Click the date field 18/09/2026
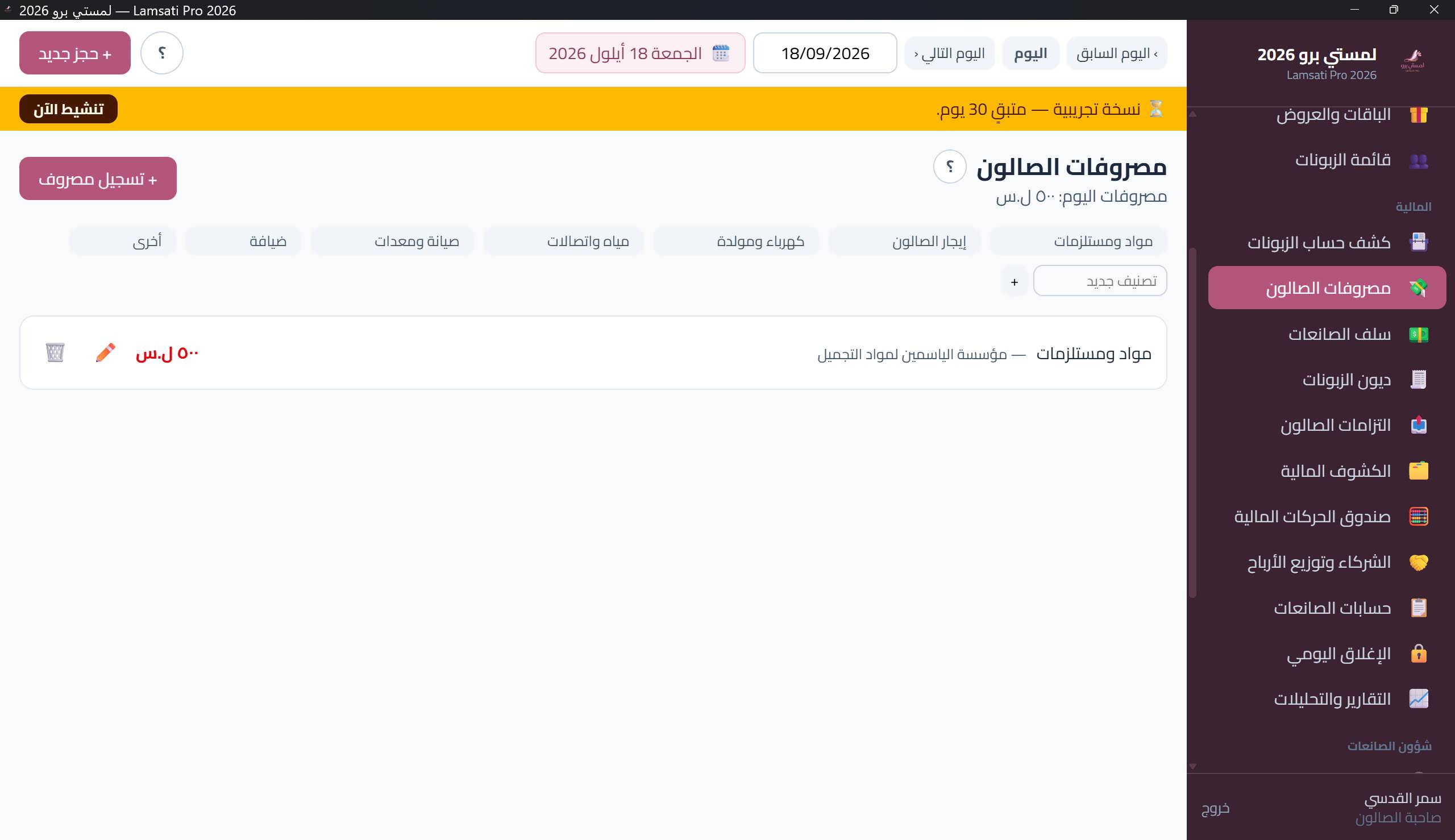The image size is (1455, 840). pyautogui.click(x=825, y=53)
